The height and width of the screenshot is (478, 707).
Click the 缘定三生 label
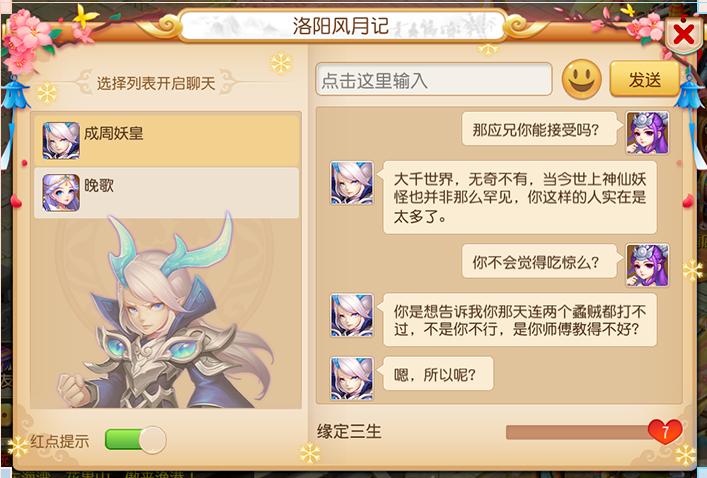click(349, 432)
